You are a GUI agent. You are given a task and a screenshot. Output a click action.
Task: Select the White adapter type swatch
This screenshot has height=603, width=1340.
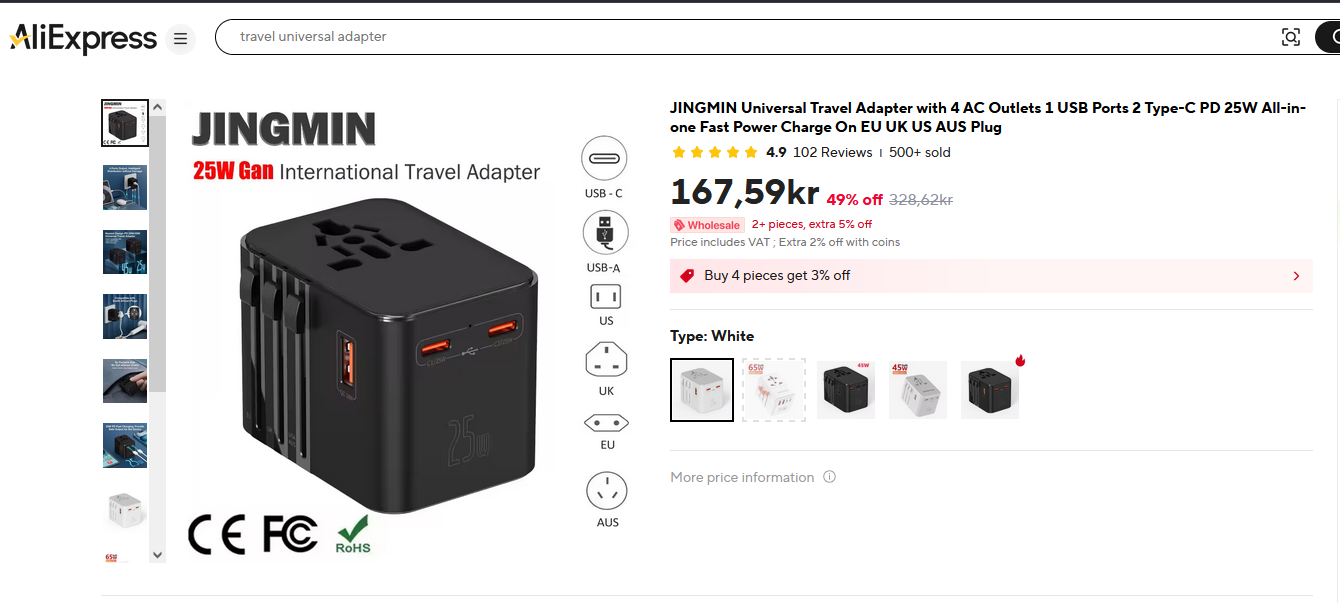[x=702, y=390]
